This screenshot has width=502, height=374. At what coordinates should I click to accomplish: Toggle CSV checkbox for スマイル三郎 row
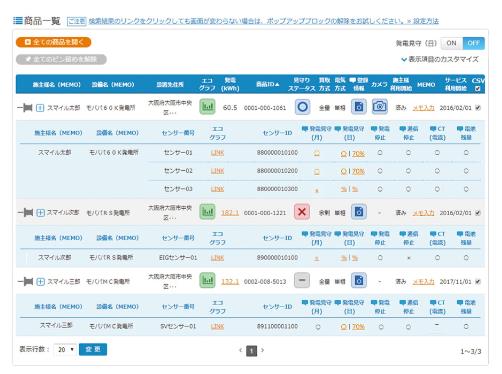[x=478, y=282]
